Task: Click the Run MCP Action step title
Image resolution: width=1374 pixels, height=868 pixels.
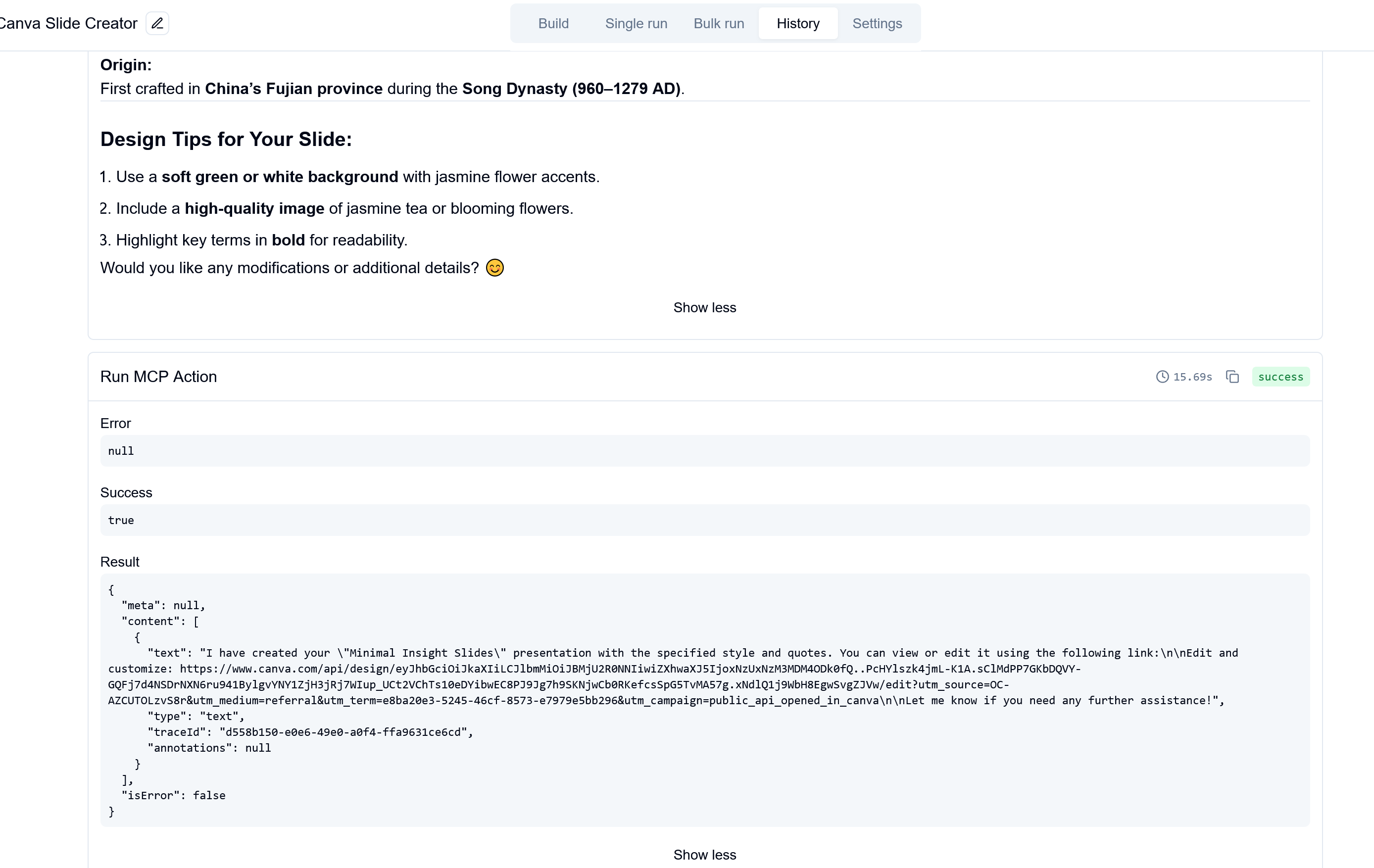Action: [158, 377]
